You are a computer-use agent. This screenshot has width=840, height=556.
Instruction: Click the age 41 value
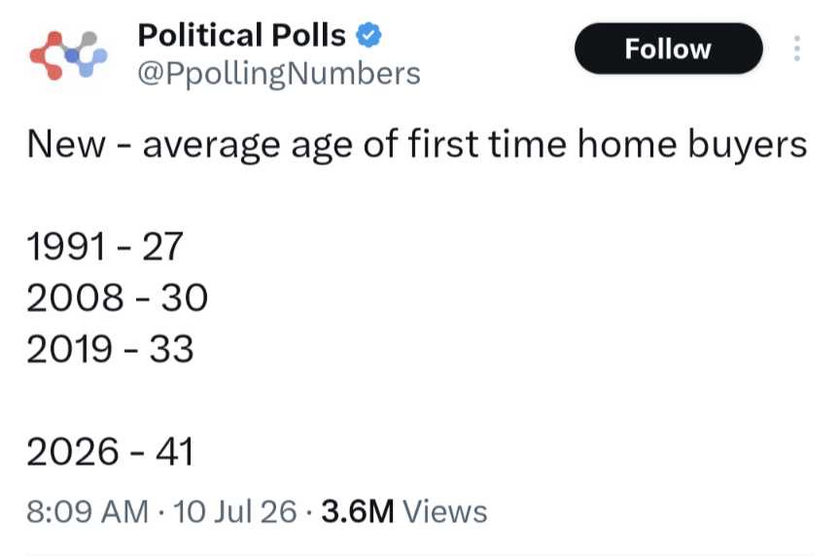[175, 452]
